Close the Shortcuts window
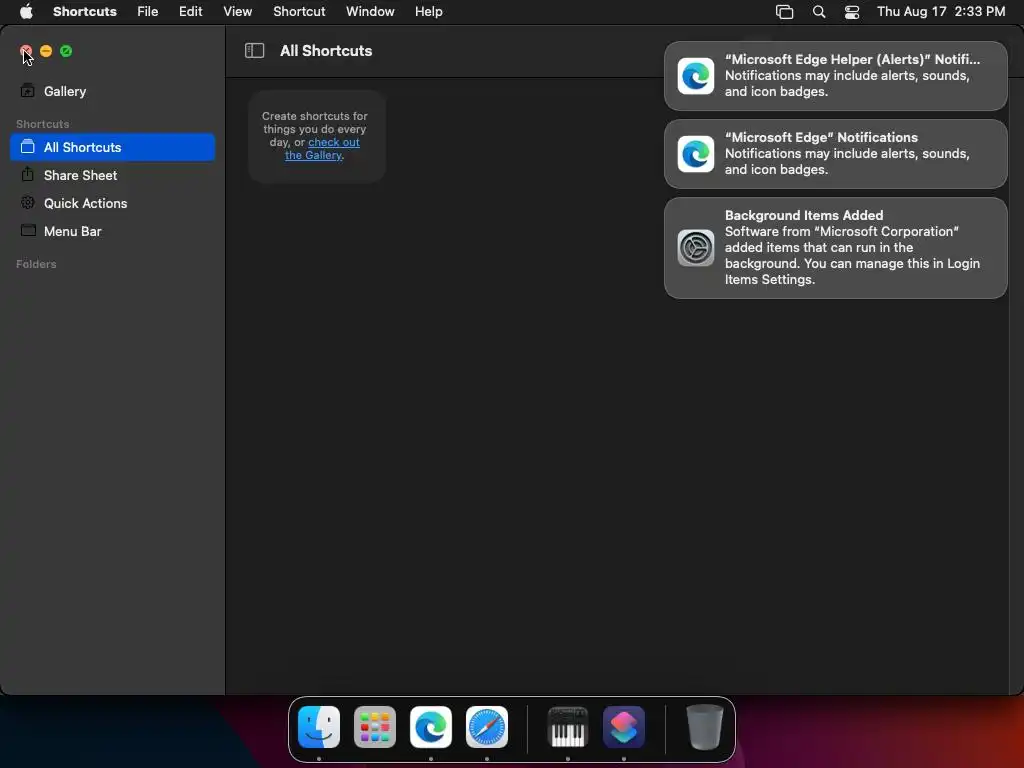Viewport: 1024px width, 768px height. [x=25, y=51]
